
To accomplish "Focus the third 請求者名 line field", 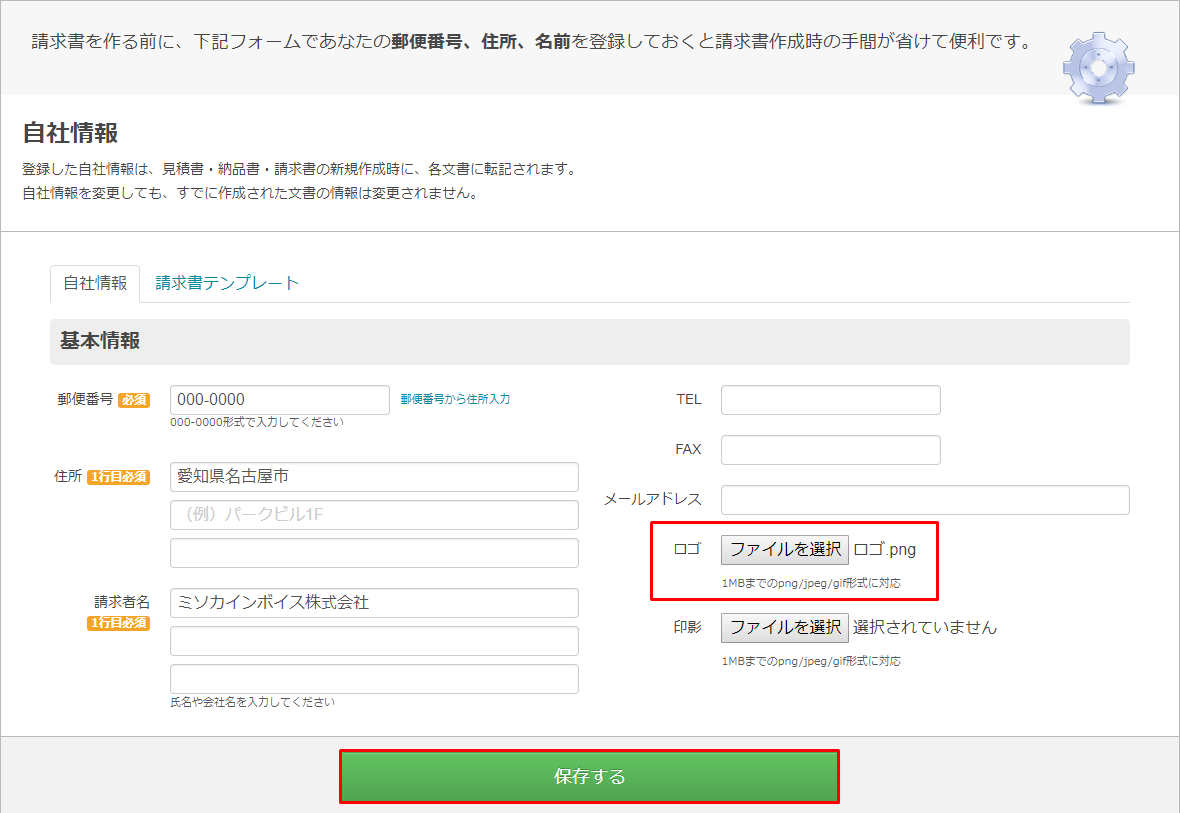I will pyautogui.click(x=374, y=679).
